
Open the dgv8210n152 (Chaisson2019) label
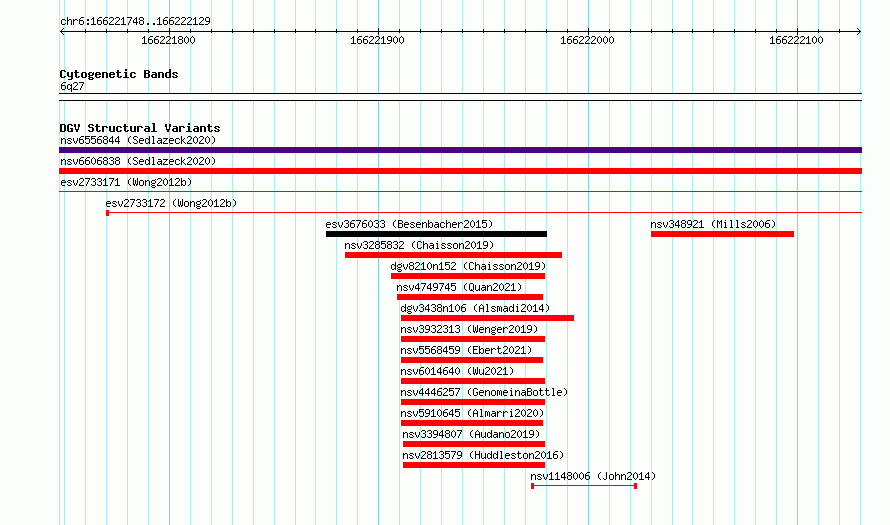[x=468, y=266]
